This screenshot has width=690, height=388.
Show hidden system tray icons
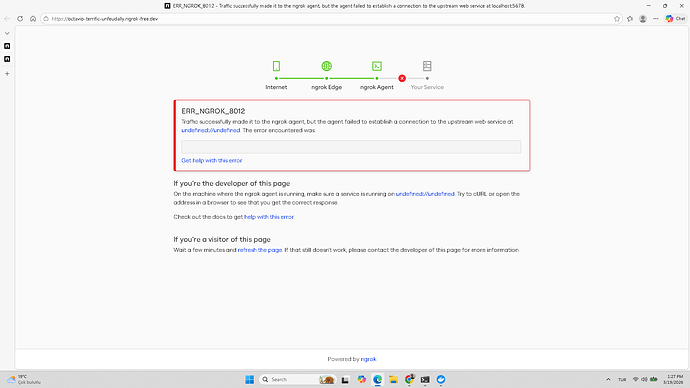[608, 379]
